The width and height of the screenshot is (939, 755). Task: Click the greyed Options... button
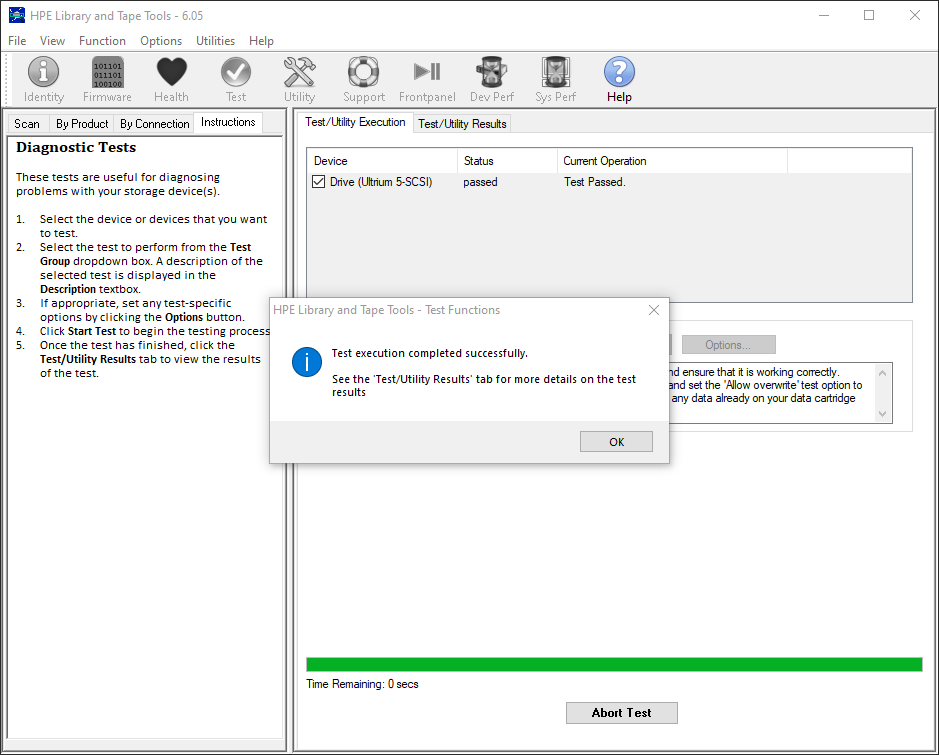[728, 345]
